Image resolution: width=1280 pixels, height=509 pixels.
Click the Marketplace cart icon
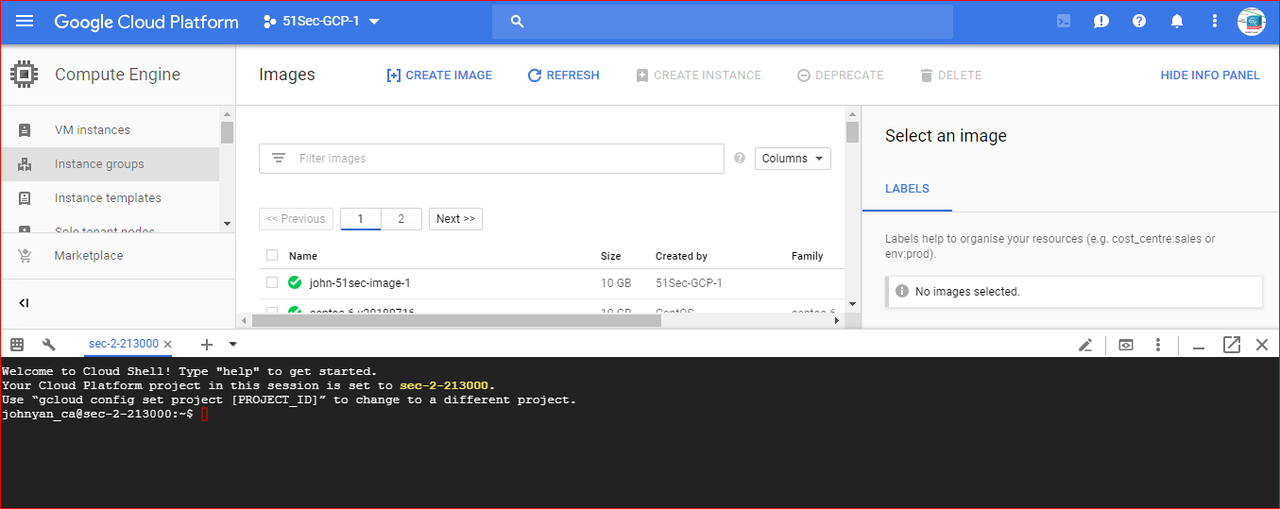tap(24, 255)
